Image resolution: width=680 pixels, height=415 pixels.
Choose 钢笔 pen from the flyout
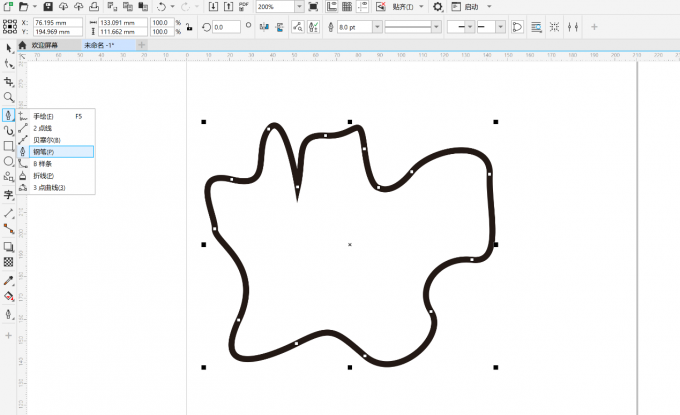(56, 152)
